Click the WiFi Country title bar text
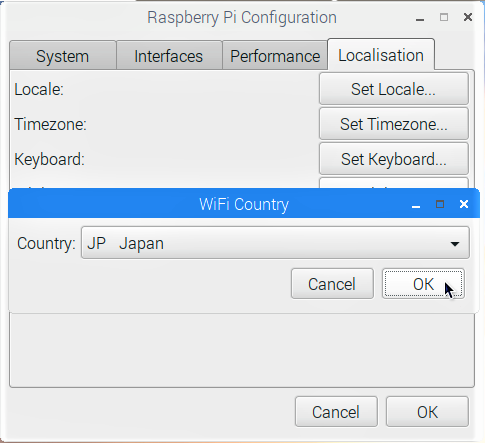The width and height of the screenshot is (485, 443). click(x=244, y=204)
